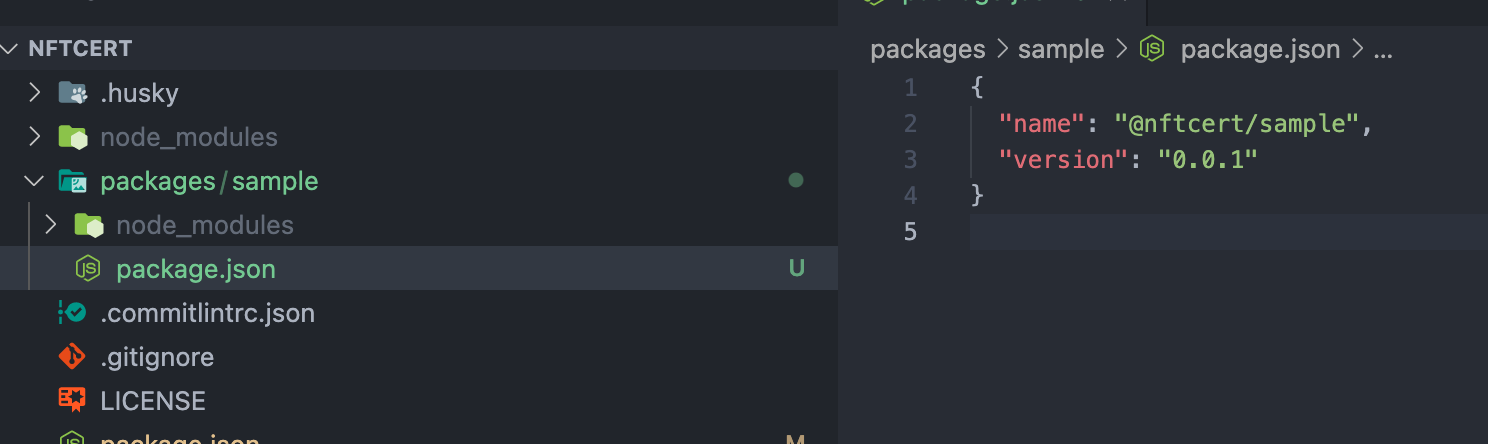Expand nested node_modules chevron under sample

coord(51,225)
